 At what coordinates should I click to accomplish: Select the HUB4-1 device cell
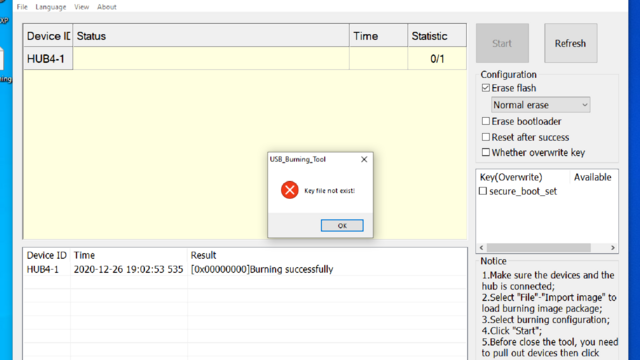(x=48, y=59)
